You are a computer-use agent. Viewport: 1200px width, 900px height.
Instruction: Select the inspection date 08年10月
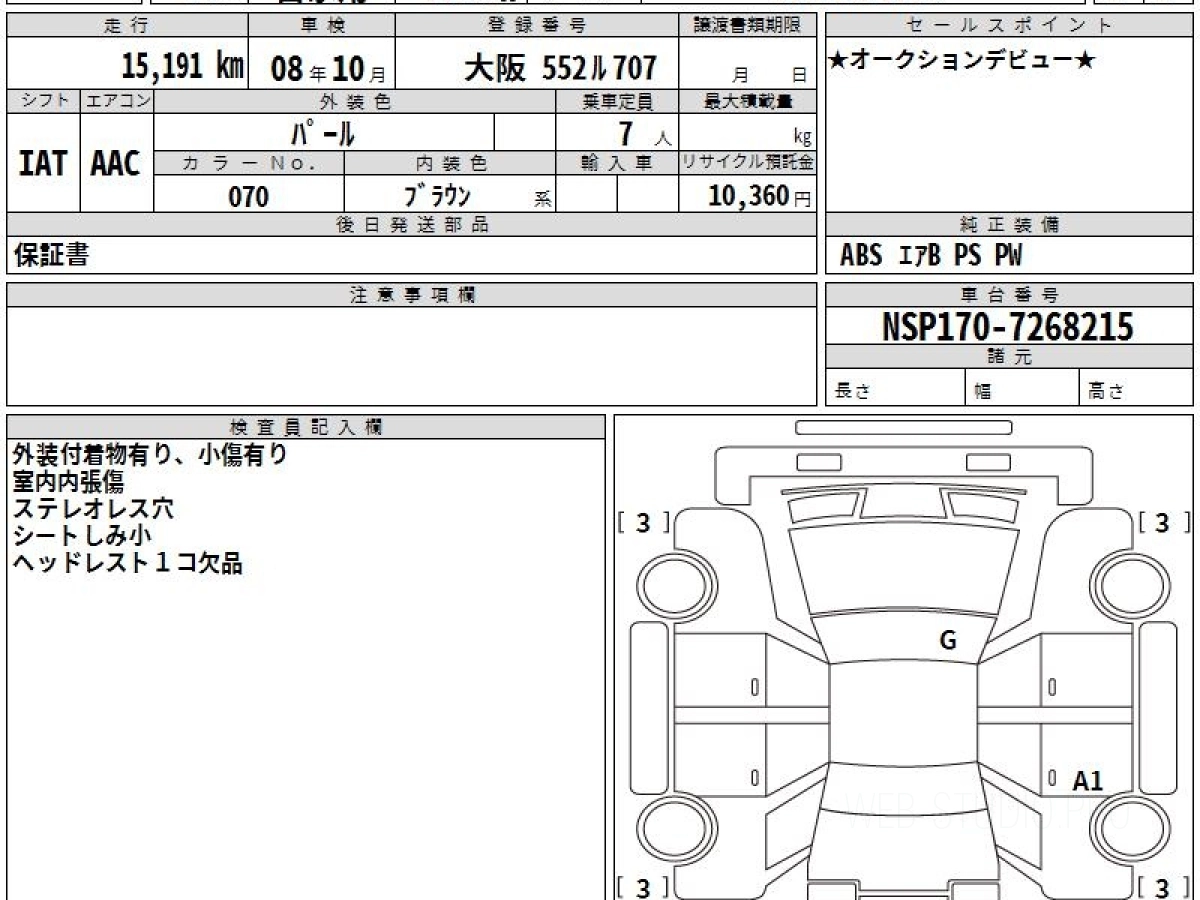(328, 69)
